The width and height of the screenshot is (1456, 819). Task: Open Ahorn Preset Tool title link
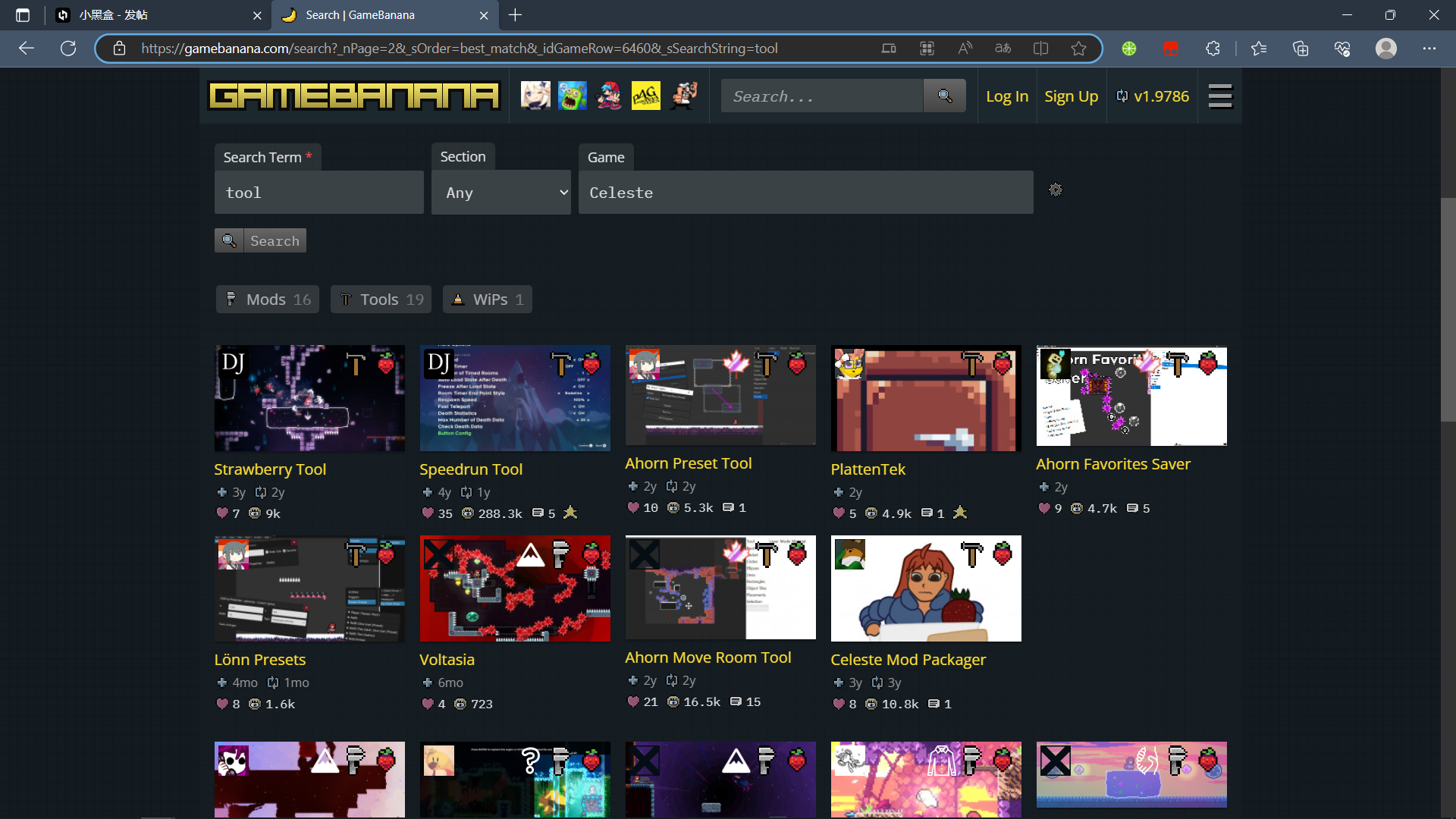click(x=689, y=463)
